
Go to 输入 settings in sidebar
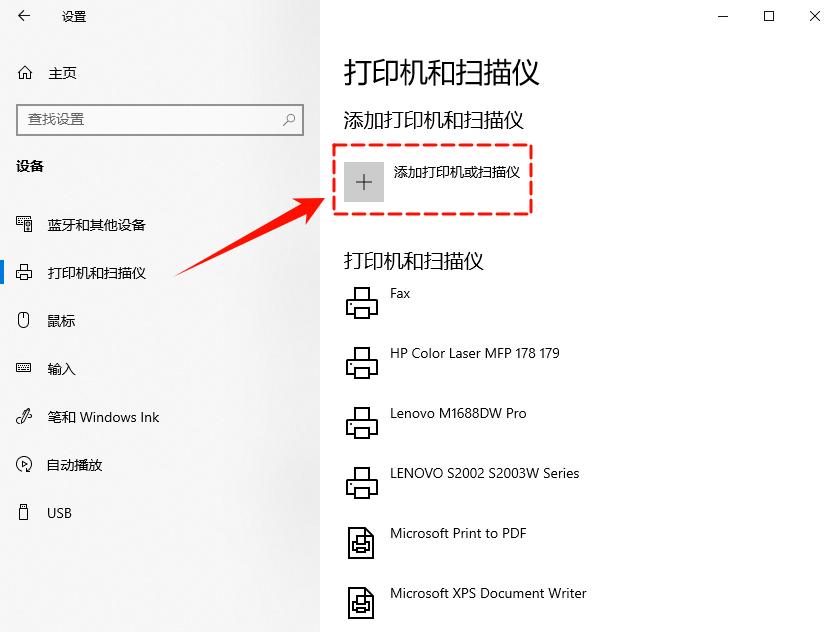pyautogui.click(x=61, y=369)
